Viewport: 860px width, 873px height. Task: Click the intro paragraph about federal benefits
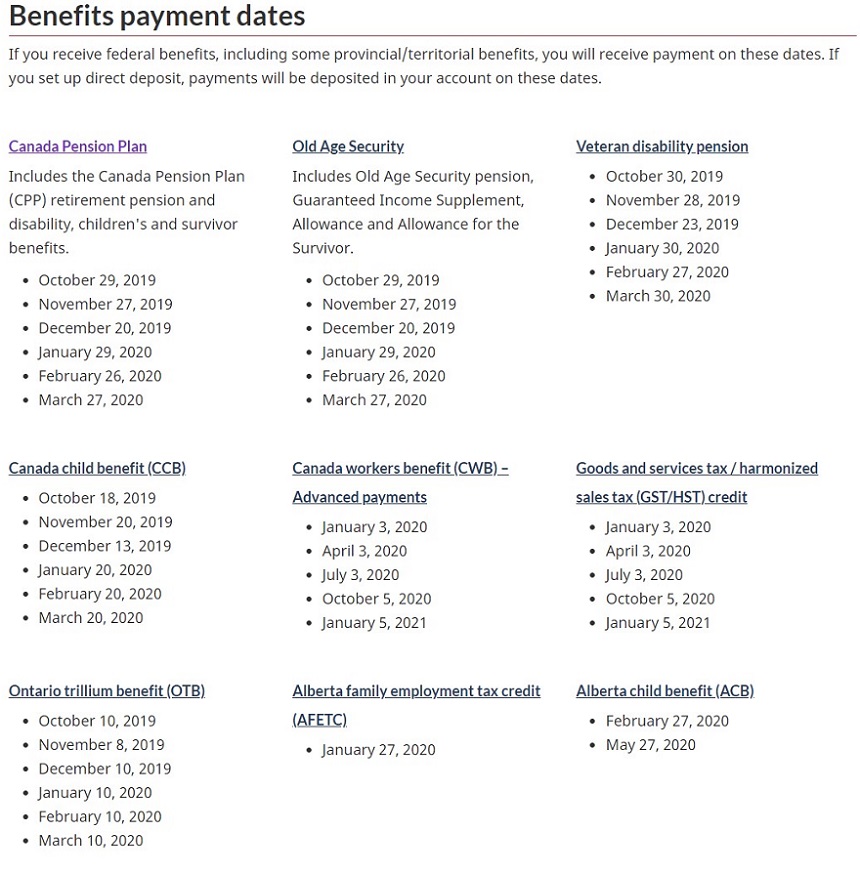[x=424, y=66]
